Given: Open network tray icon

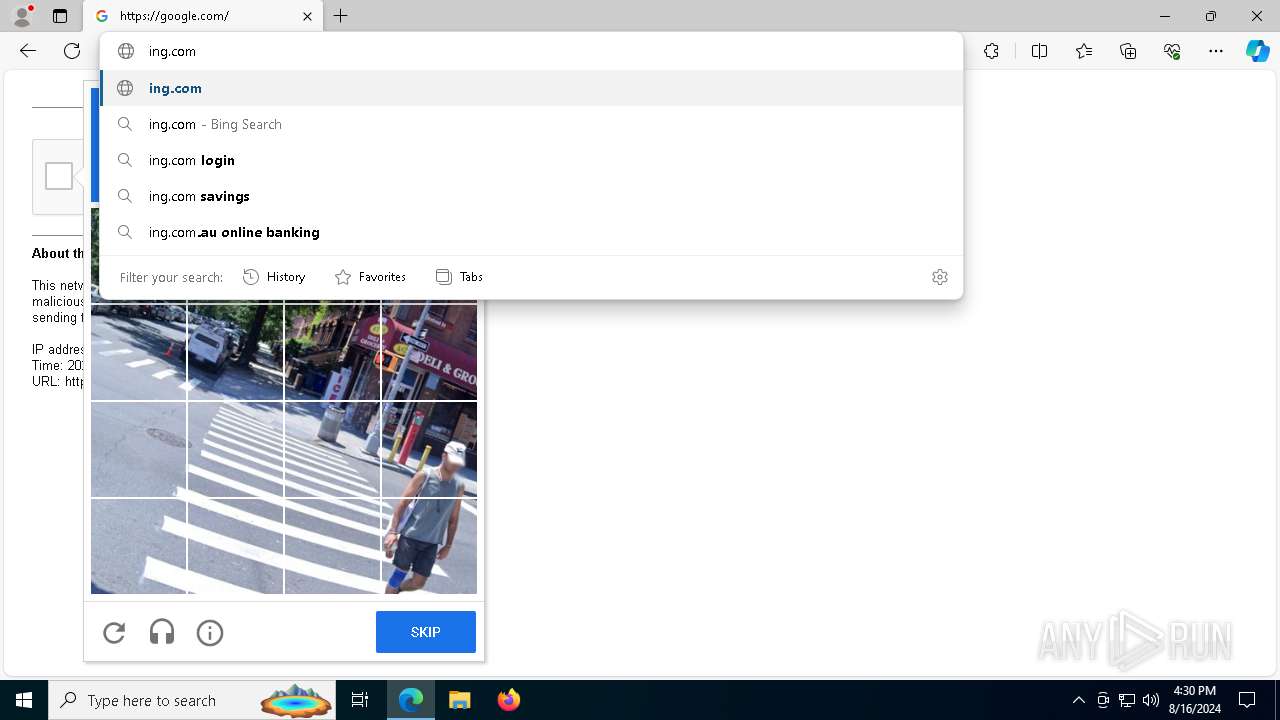Looking at the screenshot, I should click(x=1127, y=700).
